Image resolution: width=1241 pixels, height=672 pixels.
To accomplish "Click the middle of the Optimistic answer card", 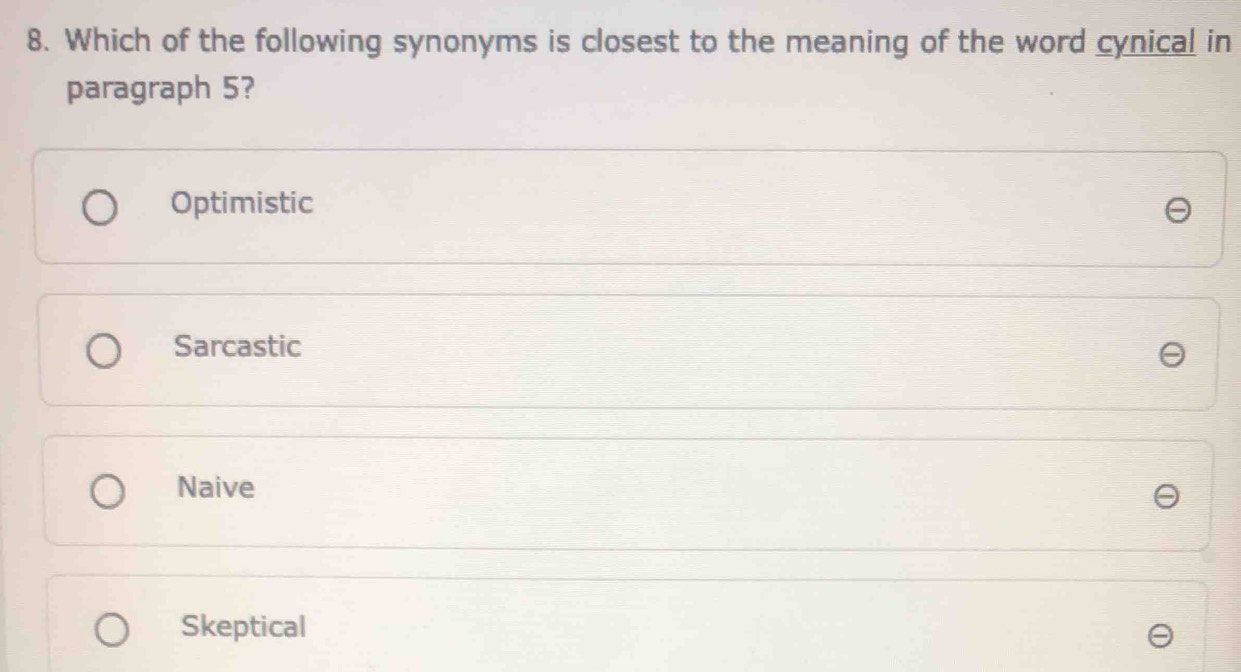I will tap(630, 208).
